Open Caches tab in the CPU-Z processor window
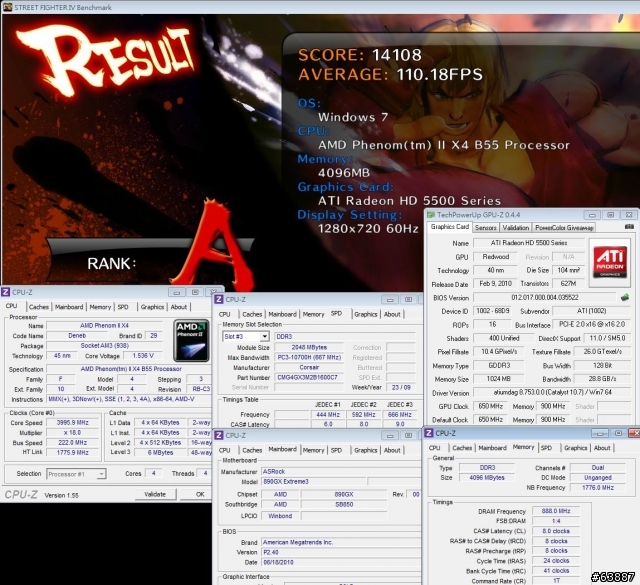Viewport: 640px width, 585px height. point(39,307)
